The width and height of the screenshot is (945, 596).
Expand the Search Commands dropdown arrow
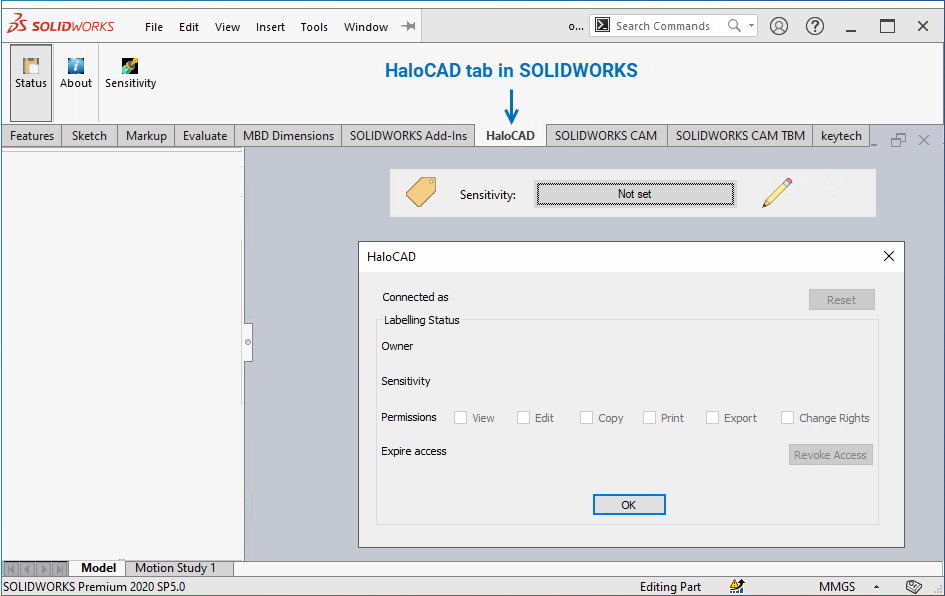pos(751,26)
